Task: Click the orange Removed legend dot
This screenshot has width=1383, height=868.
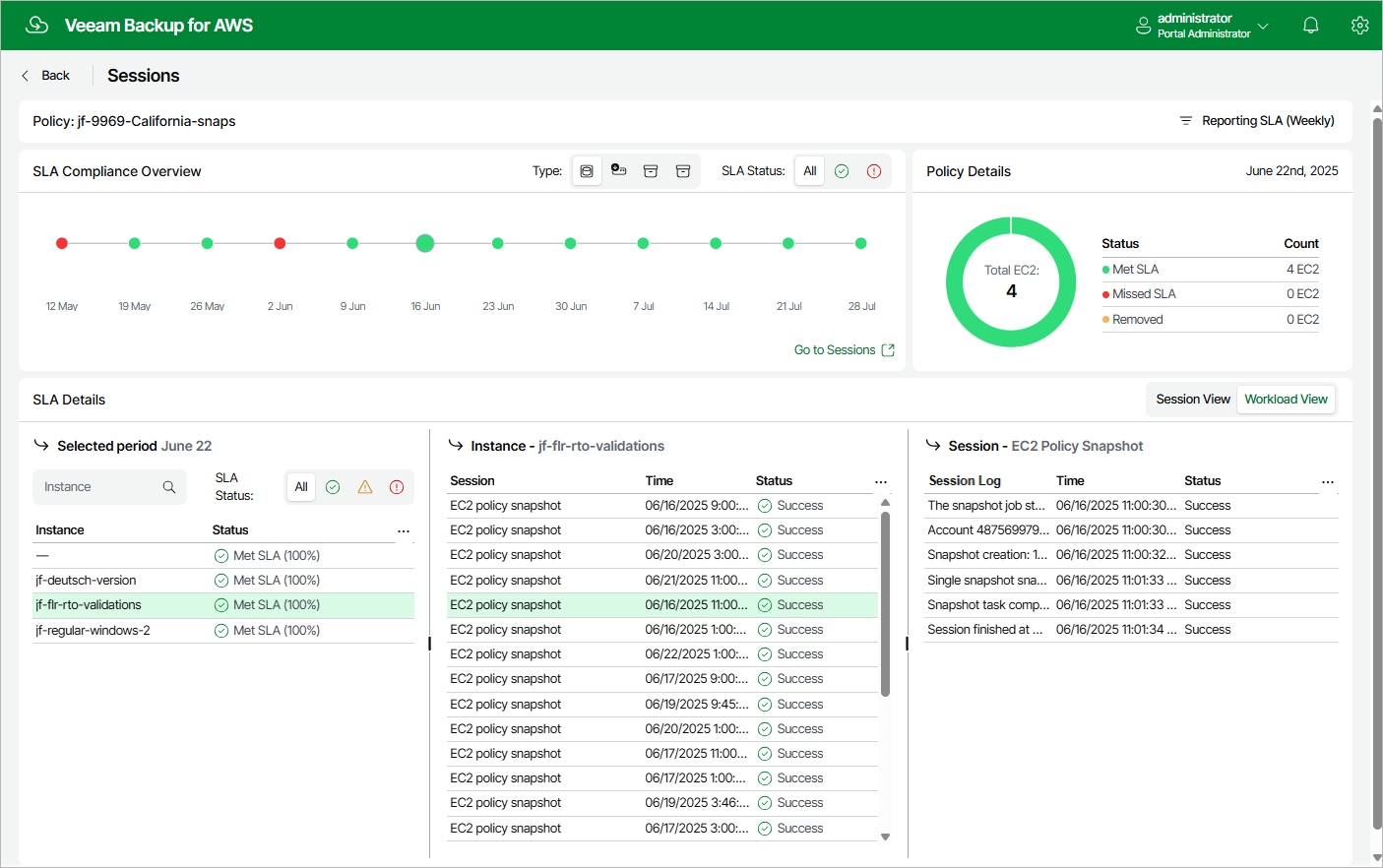Action: coord(1106,320)
